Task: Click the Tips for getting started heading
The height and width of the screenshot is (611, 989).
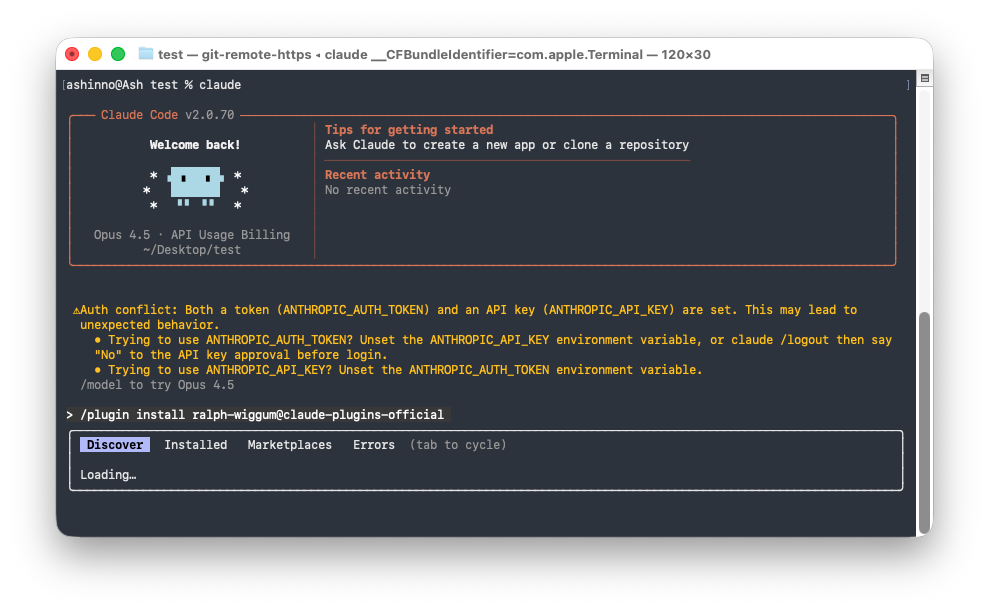Action: click(x=408, y=130)
